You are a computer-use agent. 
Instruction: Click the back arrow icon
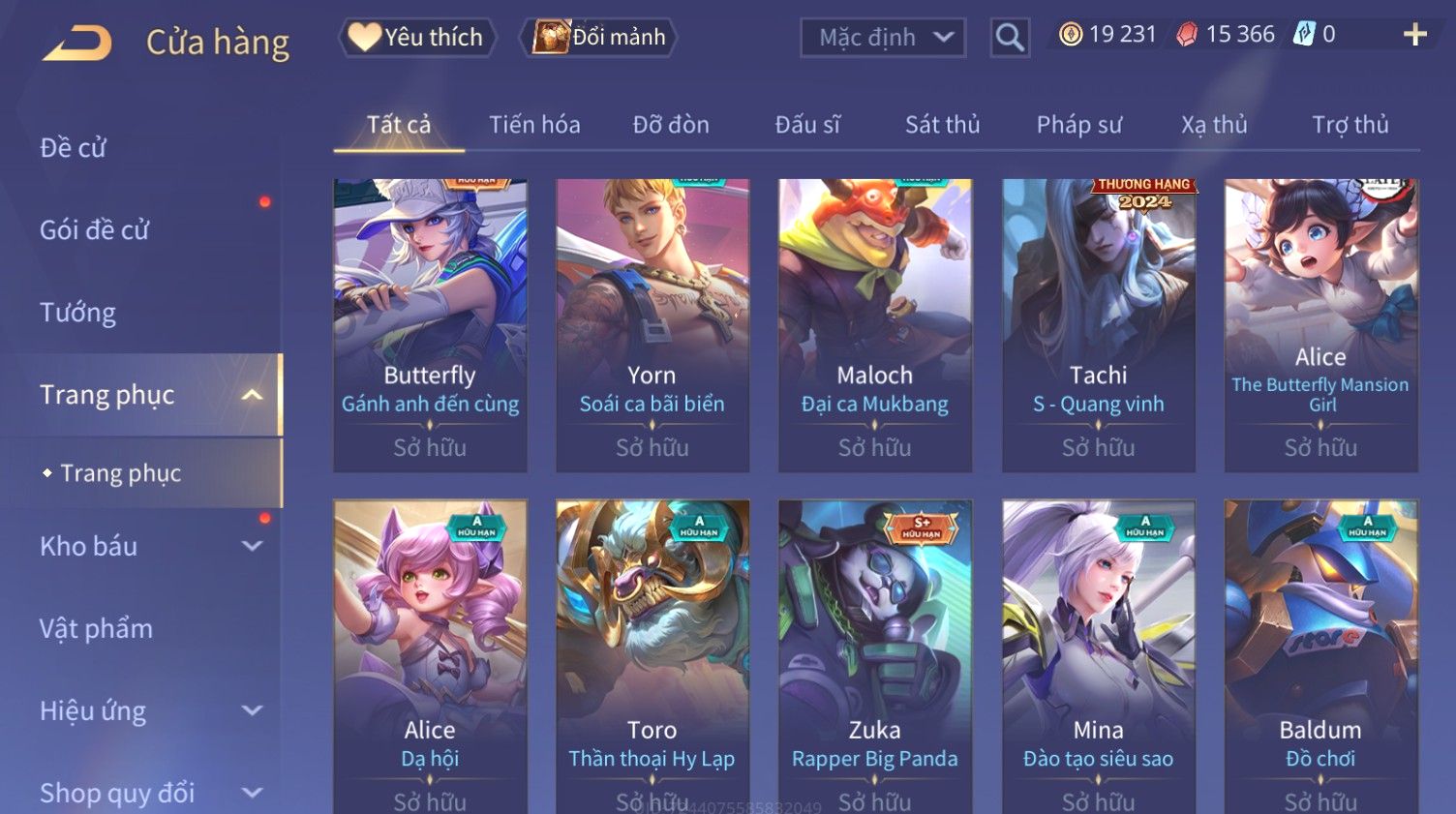tap(77, 43)
